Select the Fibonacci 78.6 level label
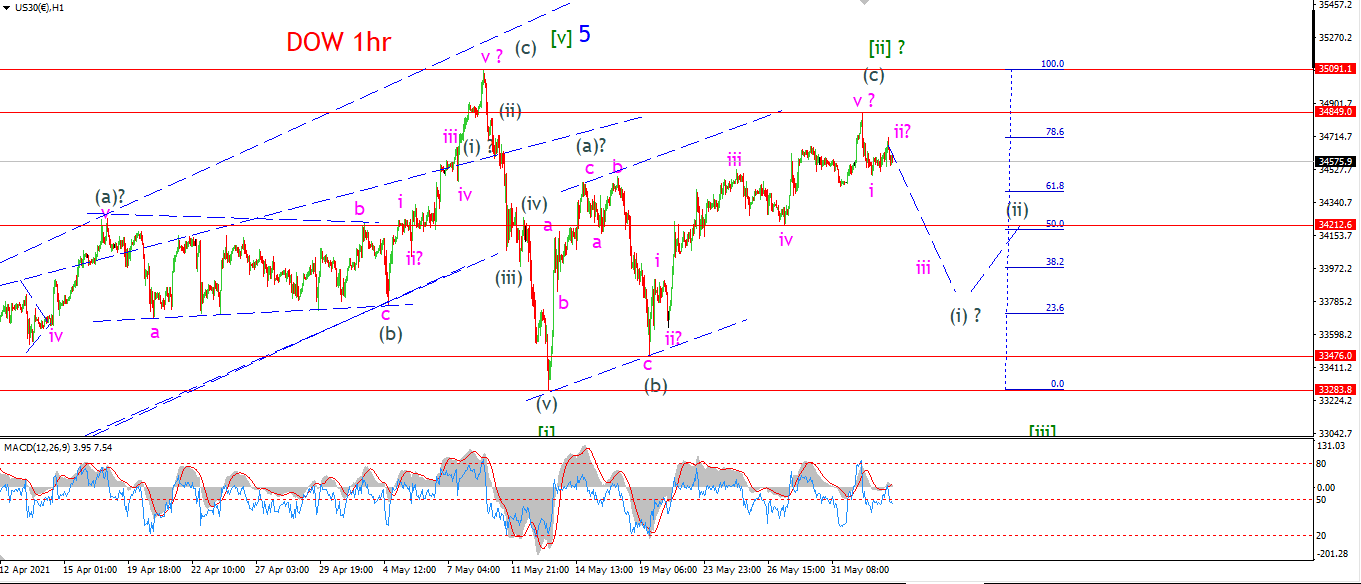 1054,132
